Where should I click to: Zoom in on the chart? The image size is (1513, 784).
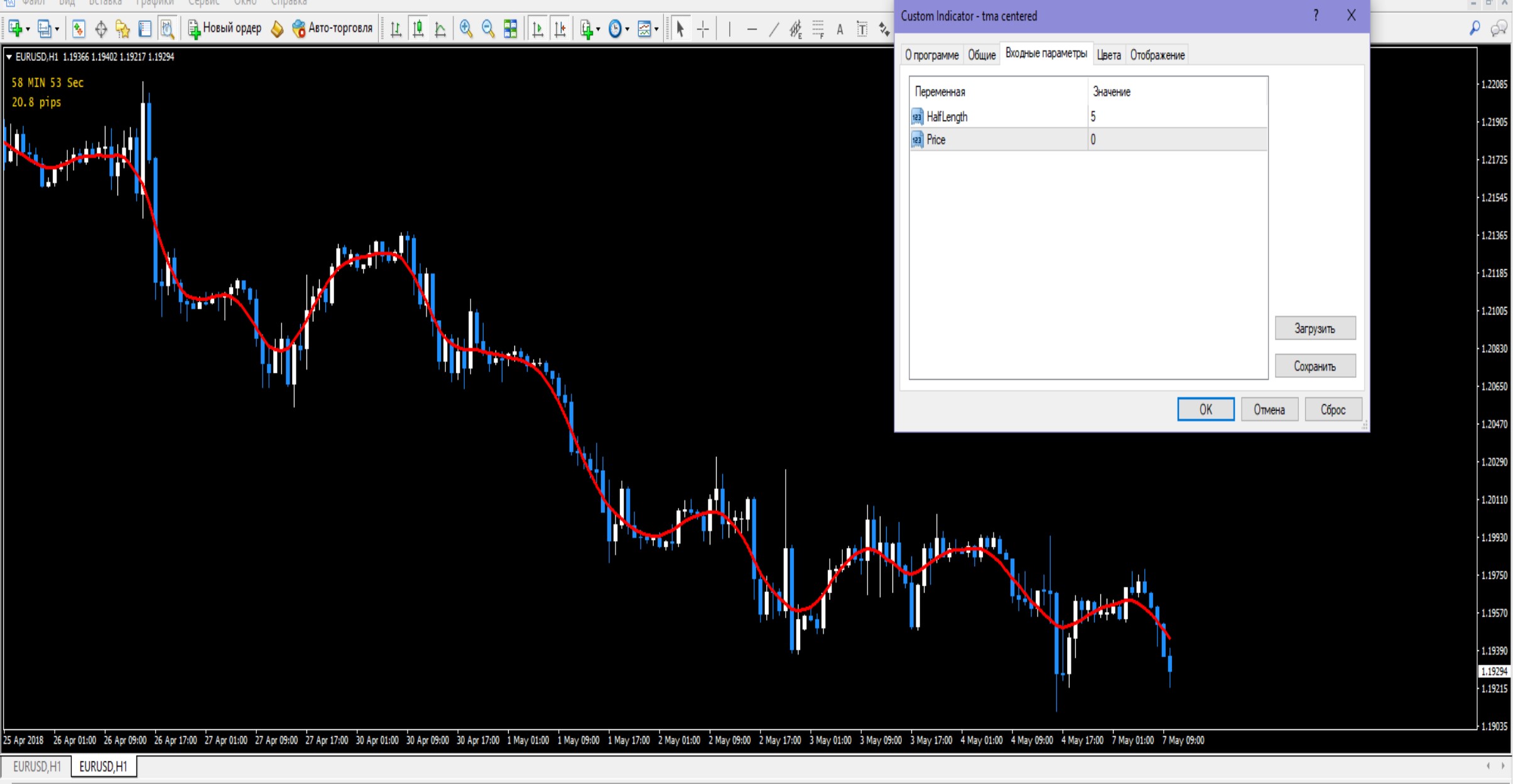coord(466,28)
